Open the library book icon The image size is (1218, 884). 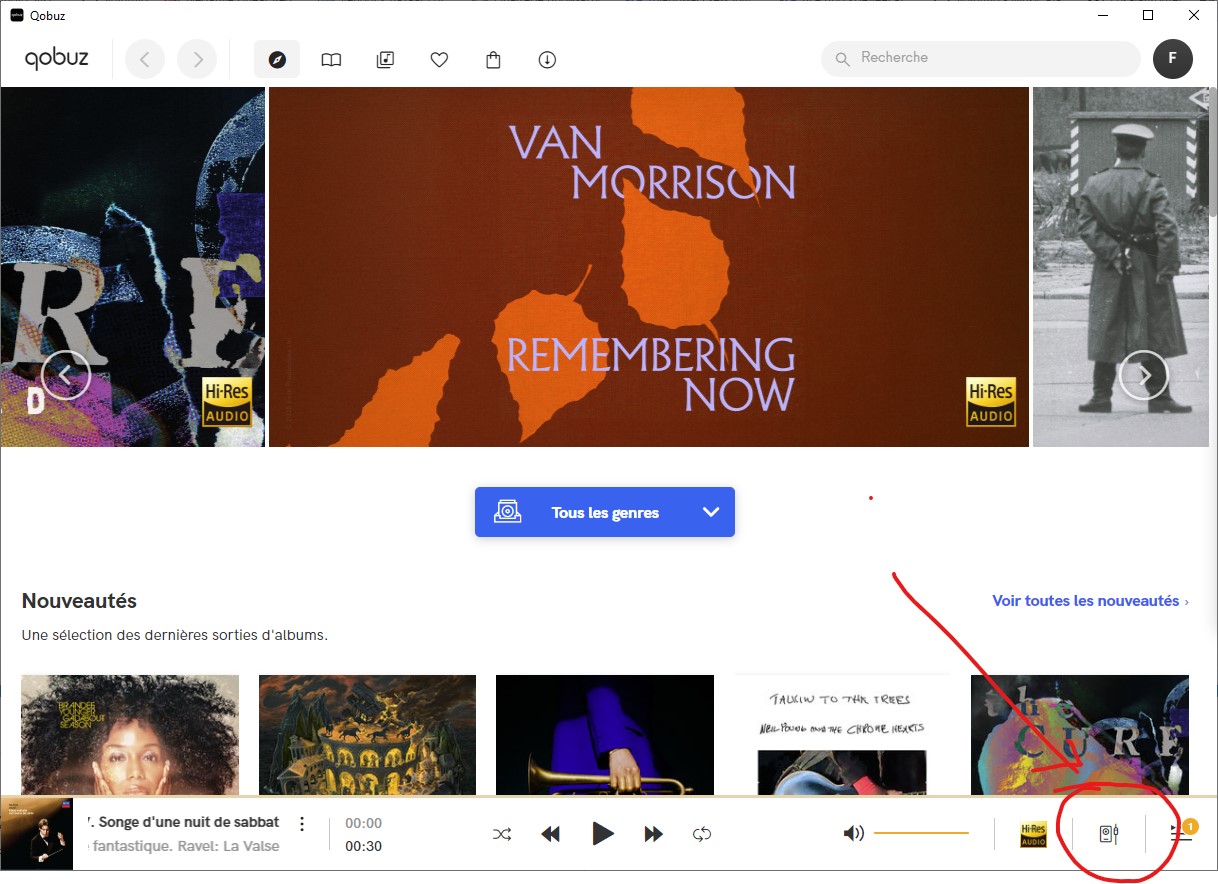[331, 60]
